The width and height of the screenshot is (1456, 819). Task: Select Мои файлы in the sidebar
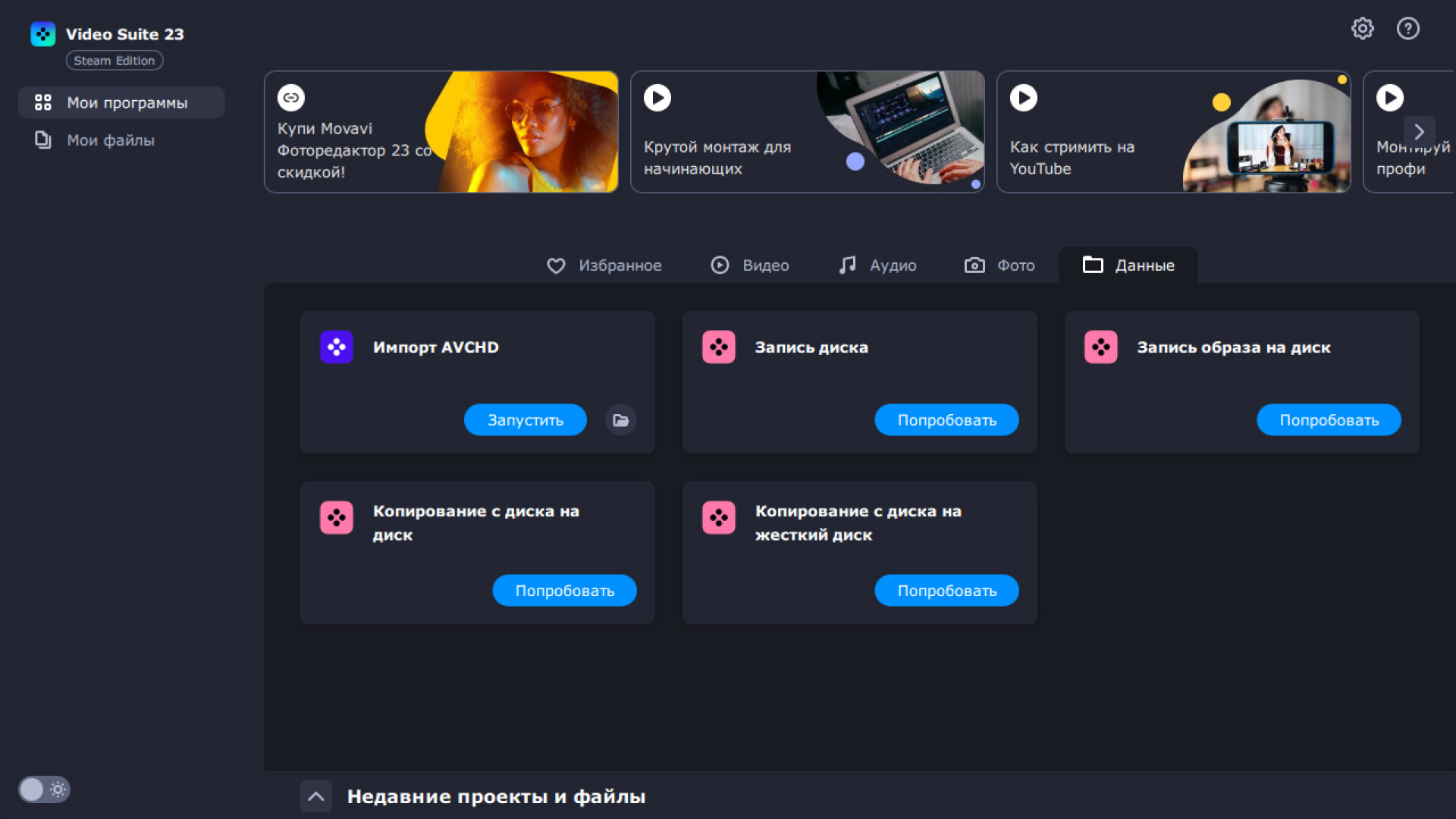coord(111,140)
